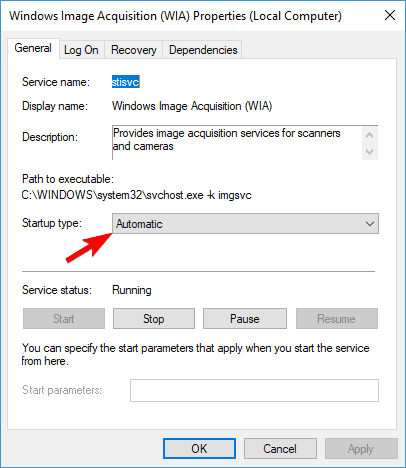Viewport: 406px width, 468px height.
Task: Click the greyed-out Resume button
Action: 337,319
